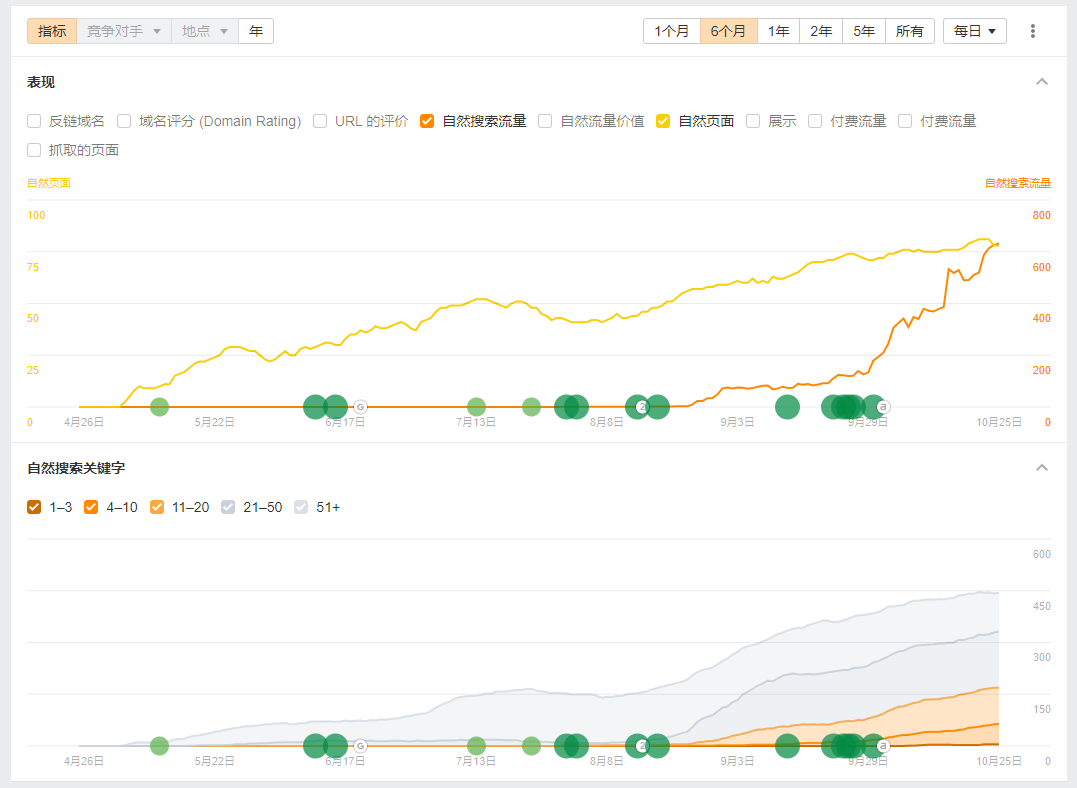Click the '2' marker in the keywords chart
Viewport: 1077px width, 788px height.
pyautogui.click(x=642, y=746)
